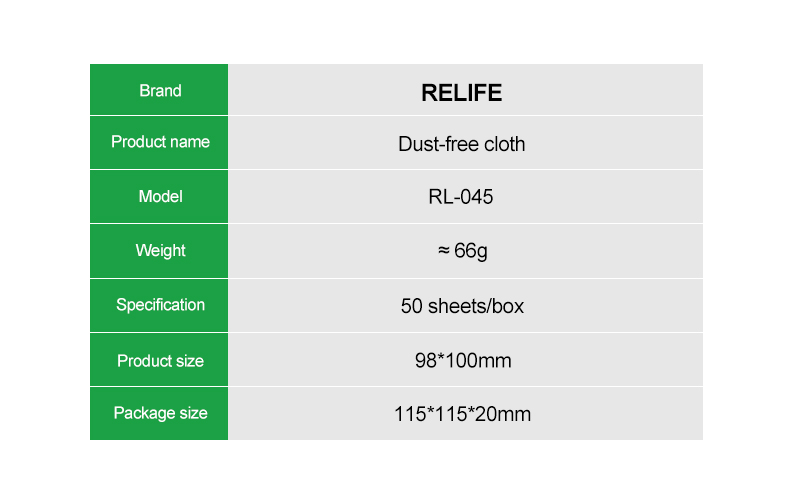
Task: Click the Product name label cell
Action: pyautogui.click(x=160, y=142)
